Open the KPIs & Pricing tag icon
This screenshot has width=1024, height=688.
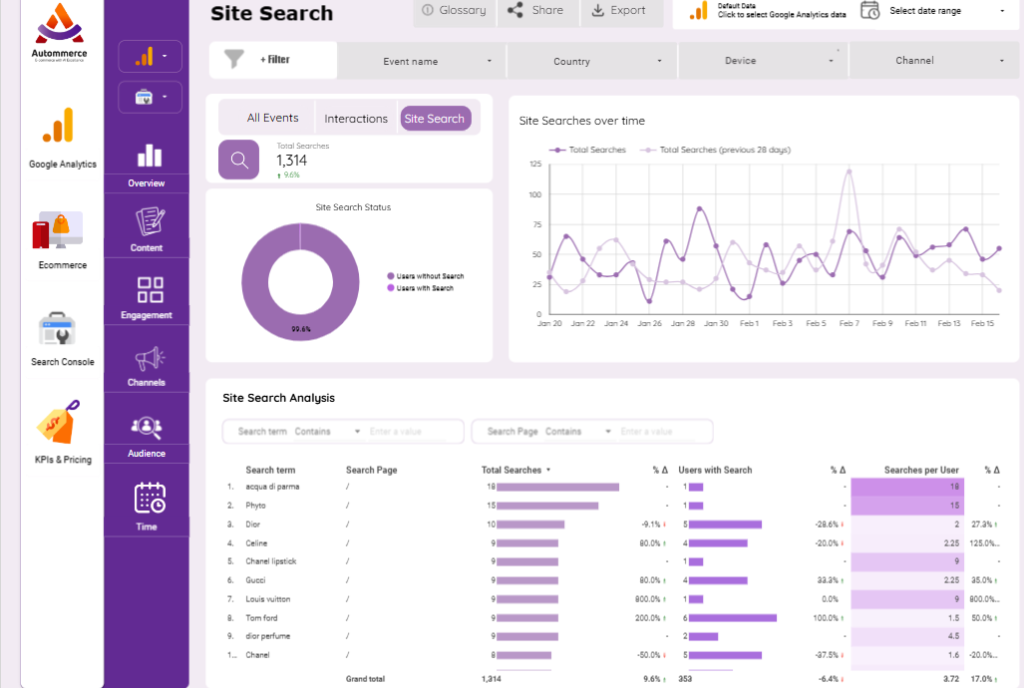coord(58,422)
